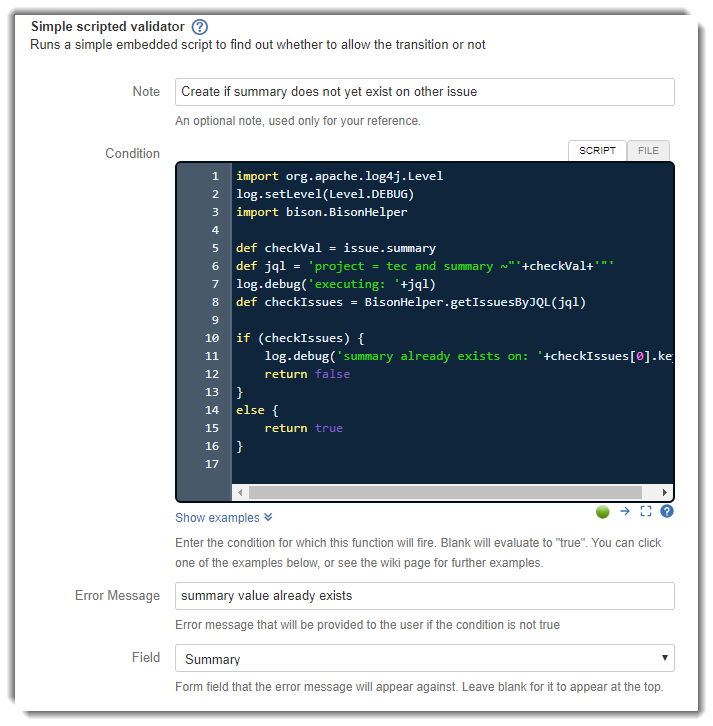
Task: Click the 'def jql =' code line
Action: pos(425,266)
